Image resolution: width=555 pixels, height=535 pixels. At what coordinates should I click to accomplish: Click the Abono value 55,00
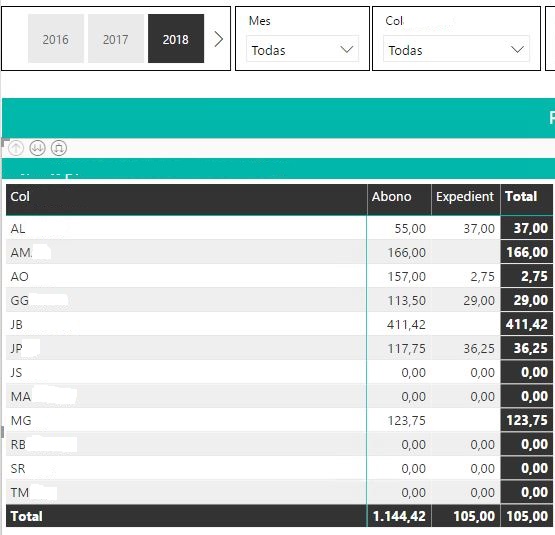tap(410, 229)
